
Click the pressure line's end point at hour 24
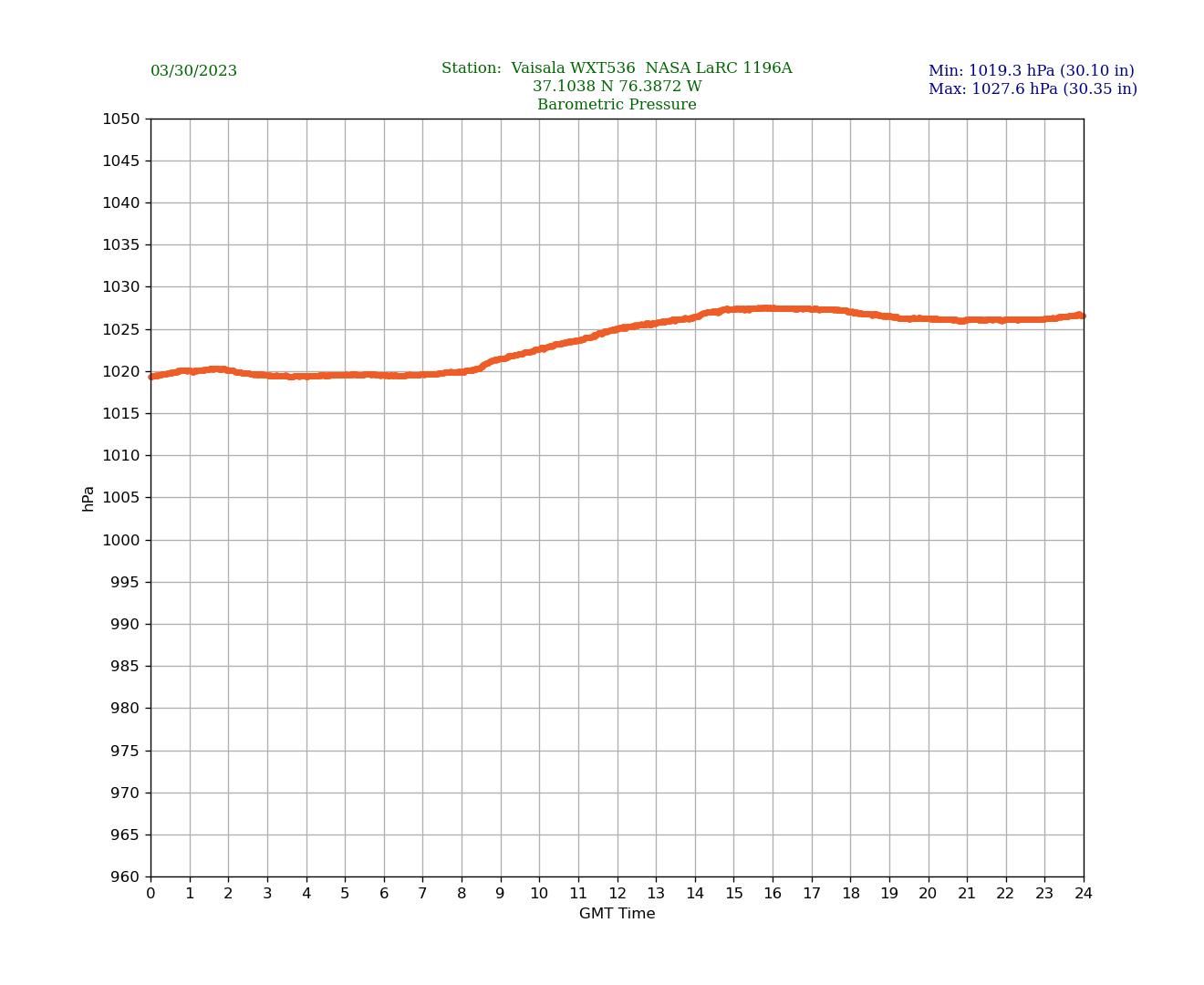(x=1083, y=316)
